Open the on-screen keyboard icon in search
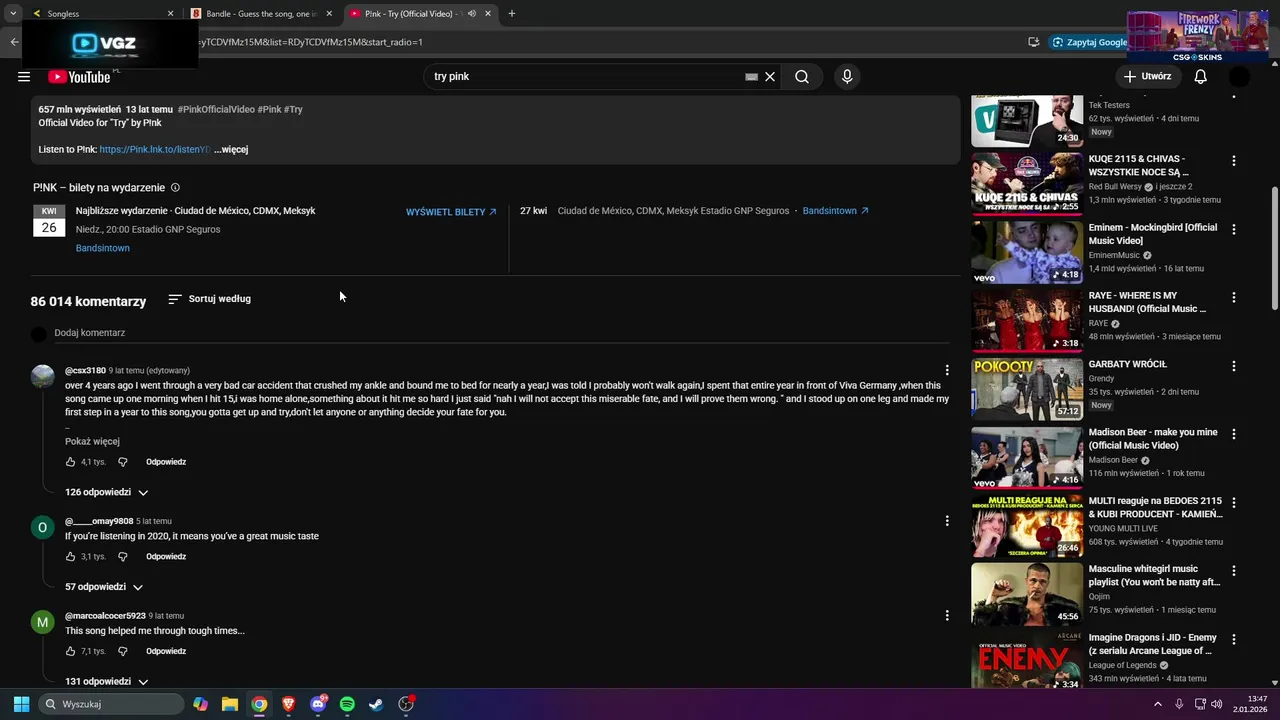 click(x=751, y=77)
